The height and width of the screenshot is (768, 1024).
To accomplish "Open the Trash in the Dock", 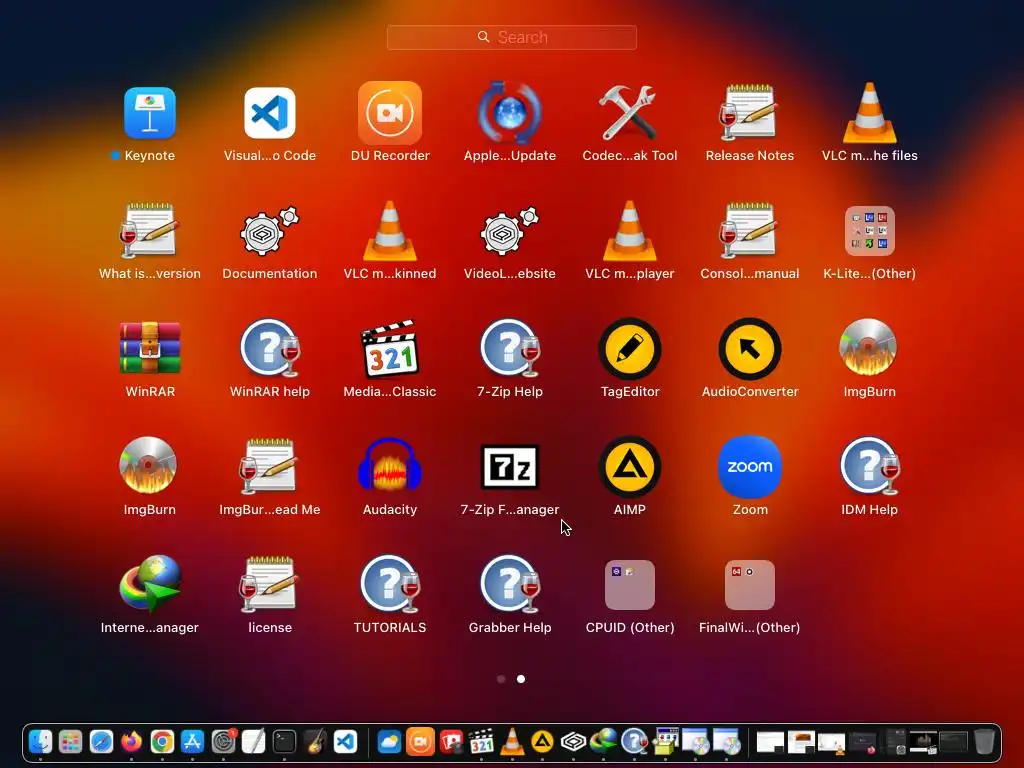I will [x=984, y=742].
